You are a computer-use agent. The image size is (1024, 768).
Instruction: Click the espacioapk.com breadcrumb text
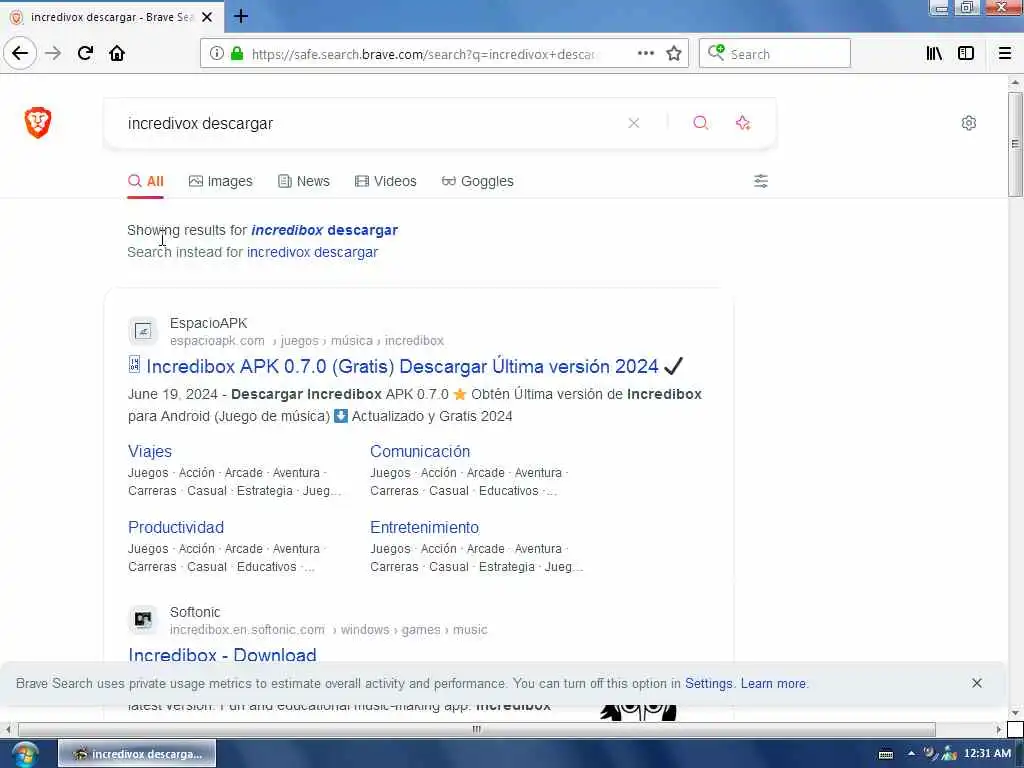[x=217, y=340]
